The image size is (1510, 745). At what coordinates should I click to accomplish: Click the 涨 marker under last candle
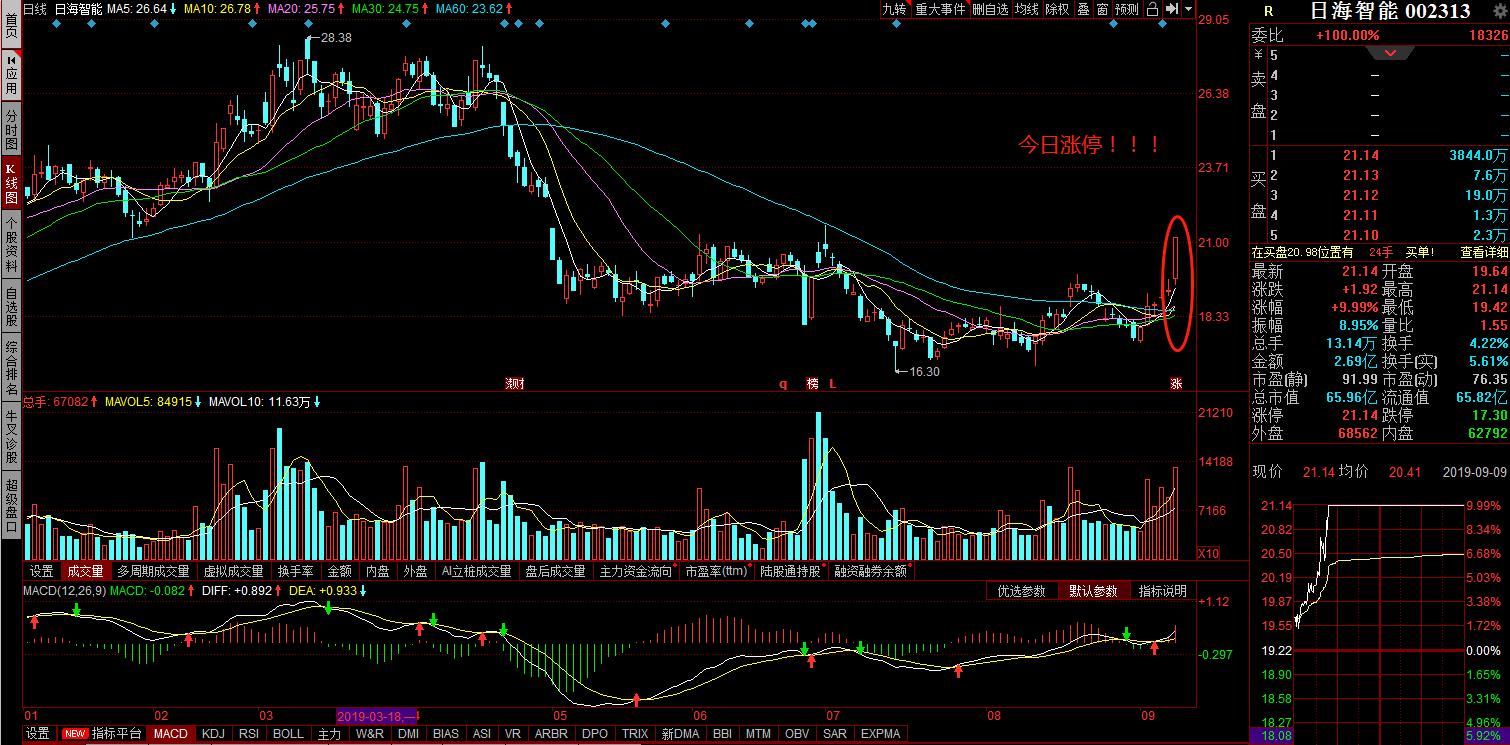(1176, 384)
